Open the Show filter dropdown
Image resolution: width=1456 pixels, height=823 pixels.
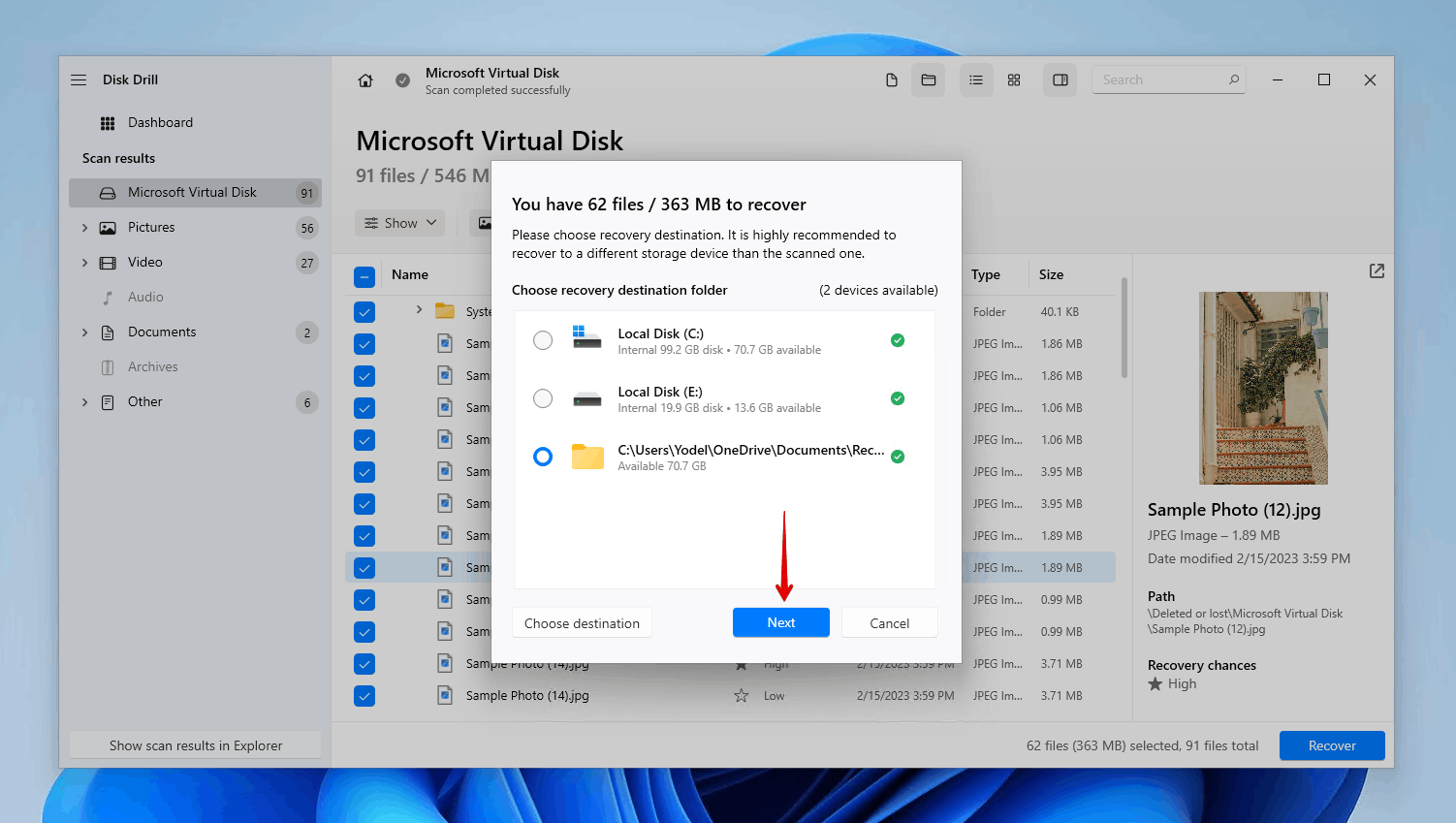(399, 222)
